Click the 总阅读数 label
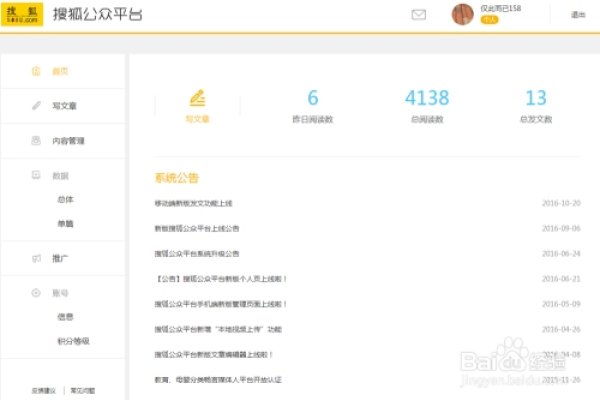Image resolution: width=600 pixels, height=400 pixels. tap(427, 119)
